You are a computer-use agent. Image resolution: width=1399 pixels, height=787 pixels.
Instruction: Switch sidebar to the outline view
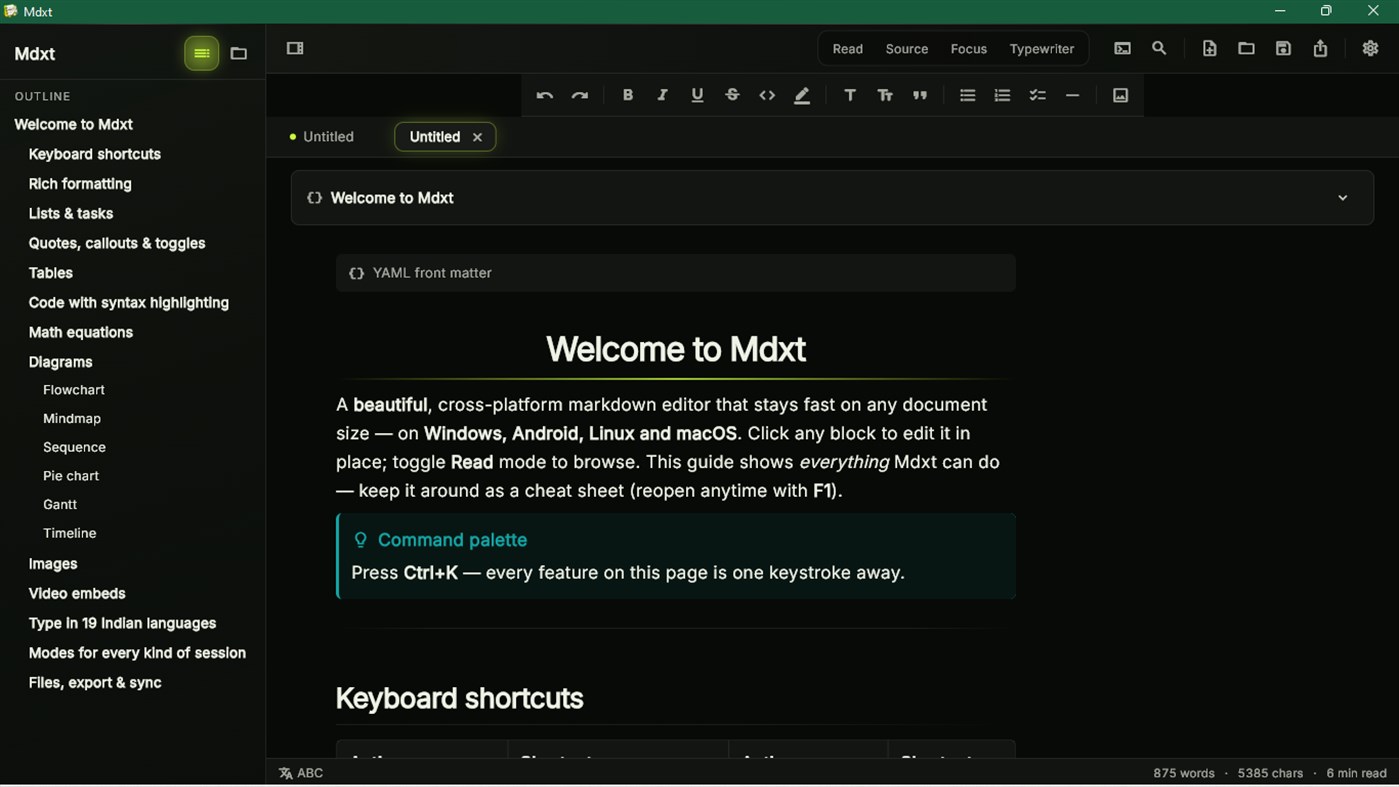coord(201,54)
